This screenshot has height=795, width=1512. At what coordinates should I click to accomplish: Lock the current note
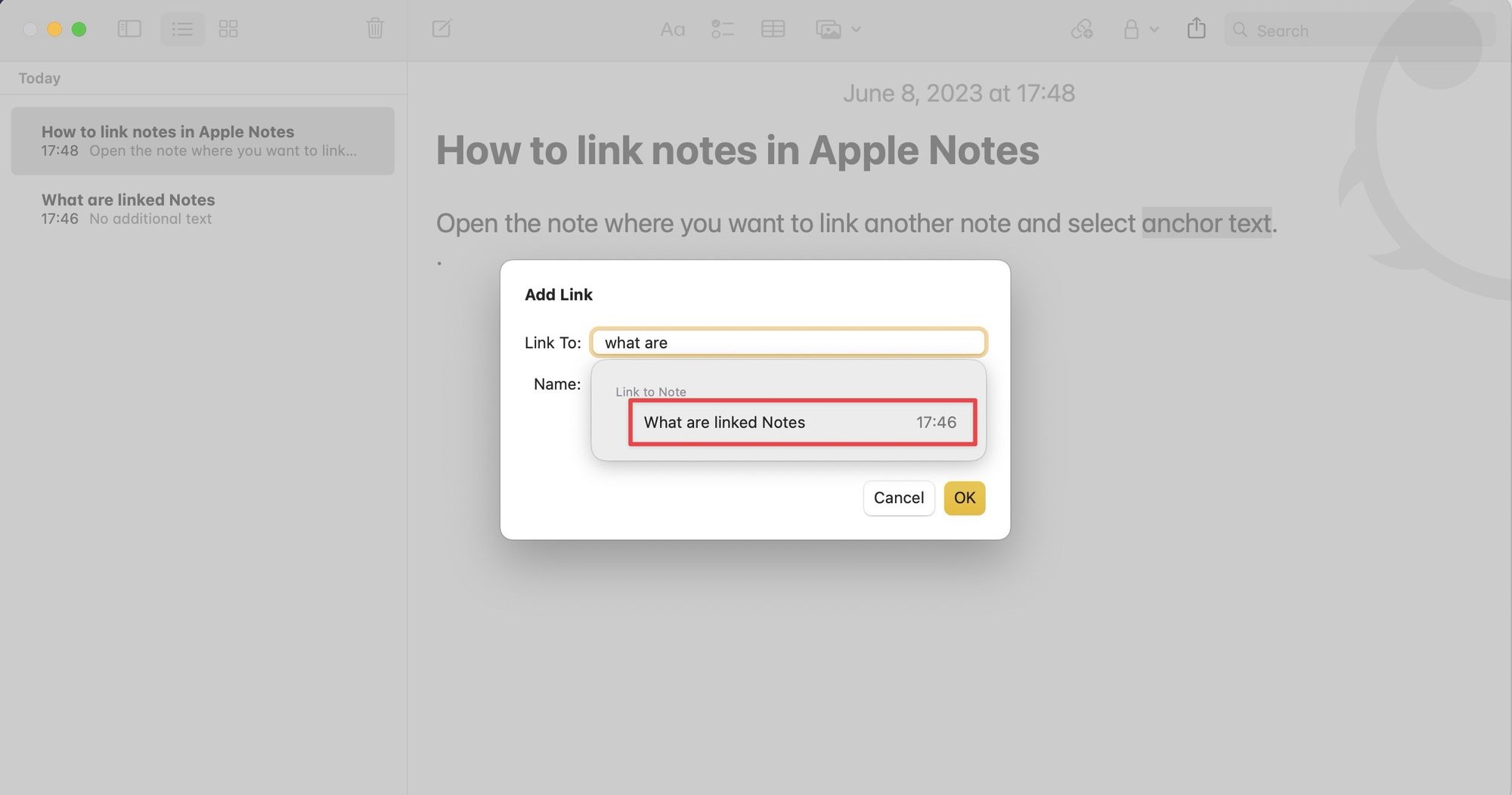tap(1131, 29)
